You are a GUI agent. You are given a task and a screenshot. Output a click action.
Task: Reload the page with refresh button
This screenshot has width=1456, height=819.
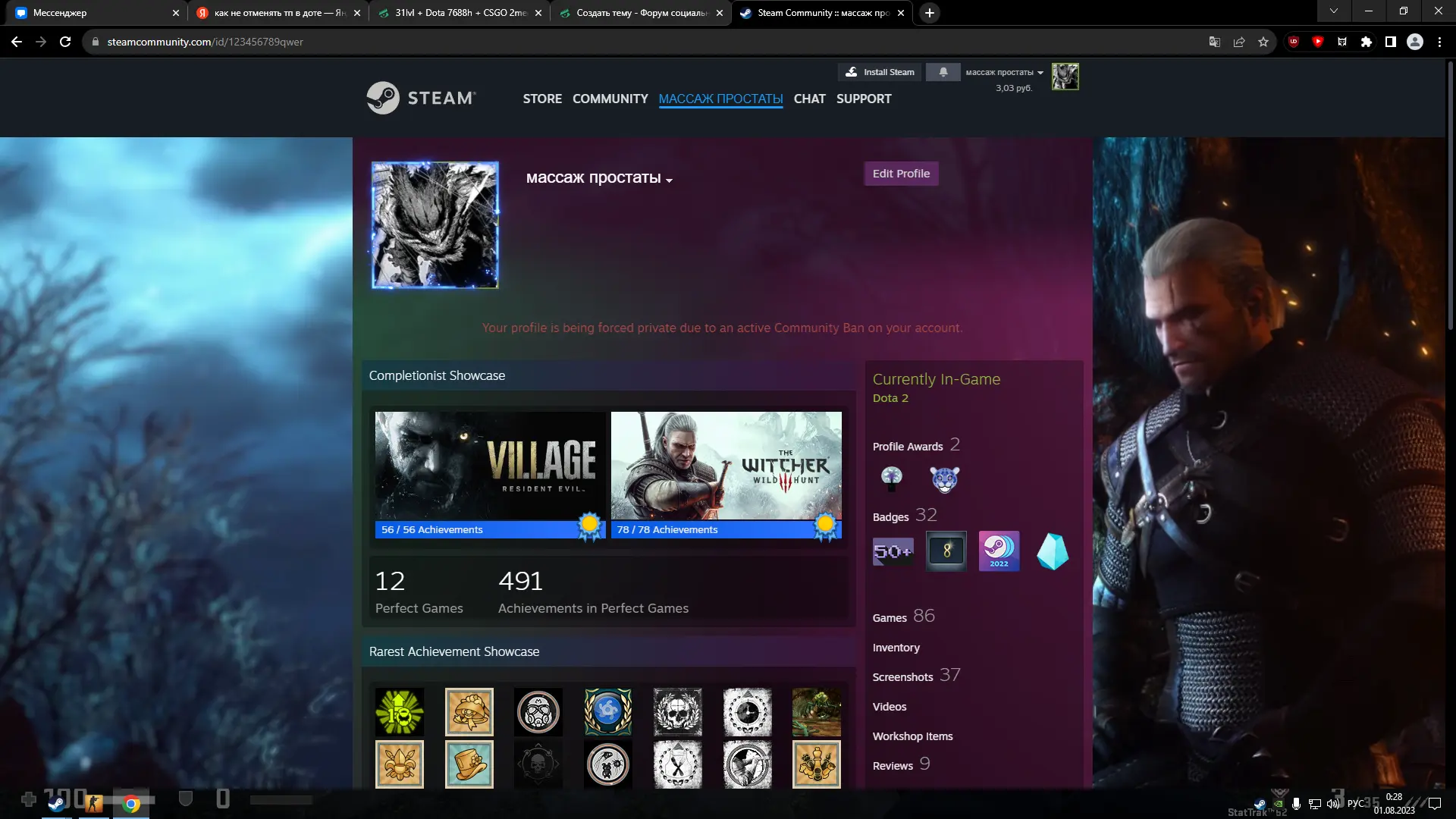pos(65,42)
